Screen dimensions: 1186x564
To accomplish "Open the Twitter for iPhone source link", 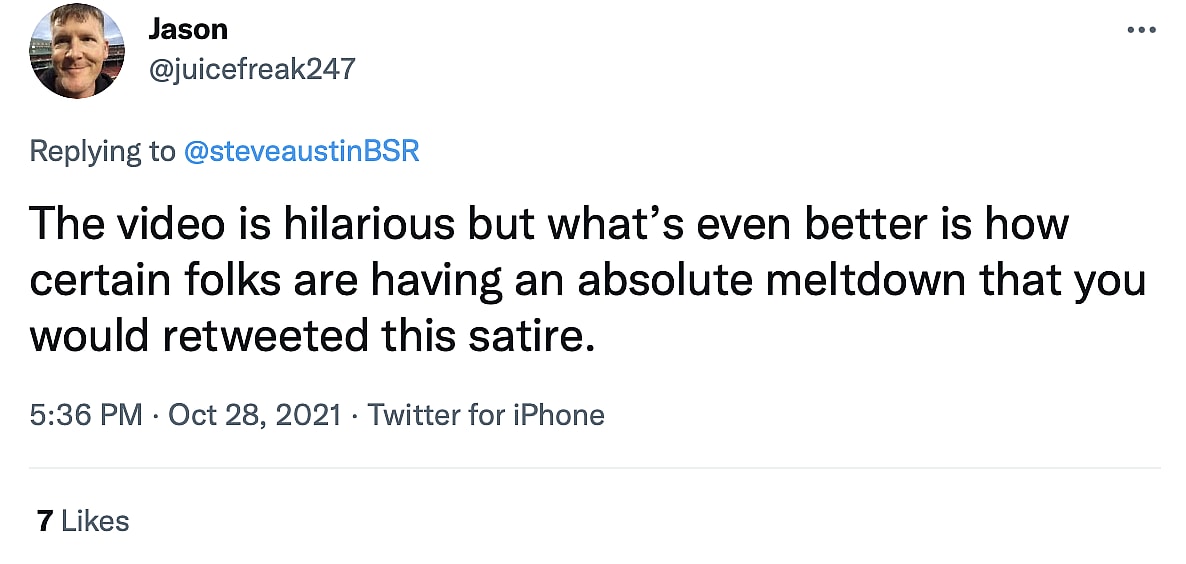I will pyautogui.click(x=486, y=414).
